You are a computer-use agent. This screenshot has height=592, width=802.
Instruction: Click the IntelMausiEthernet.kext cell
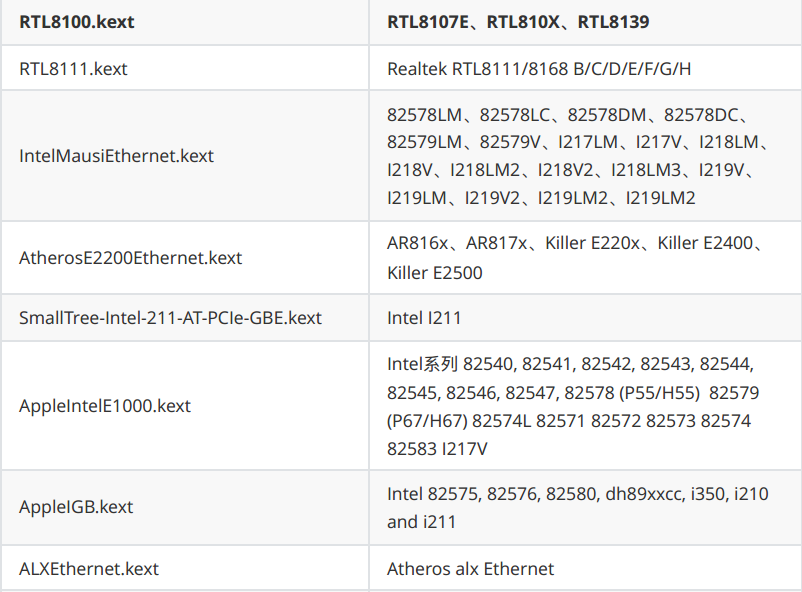coord(185,156)
